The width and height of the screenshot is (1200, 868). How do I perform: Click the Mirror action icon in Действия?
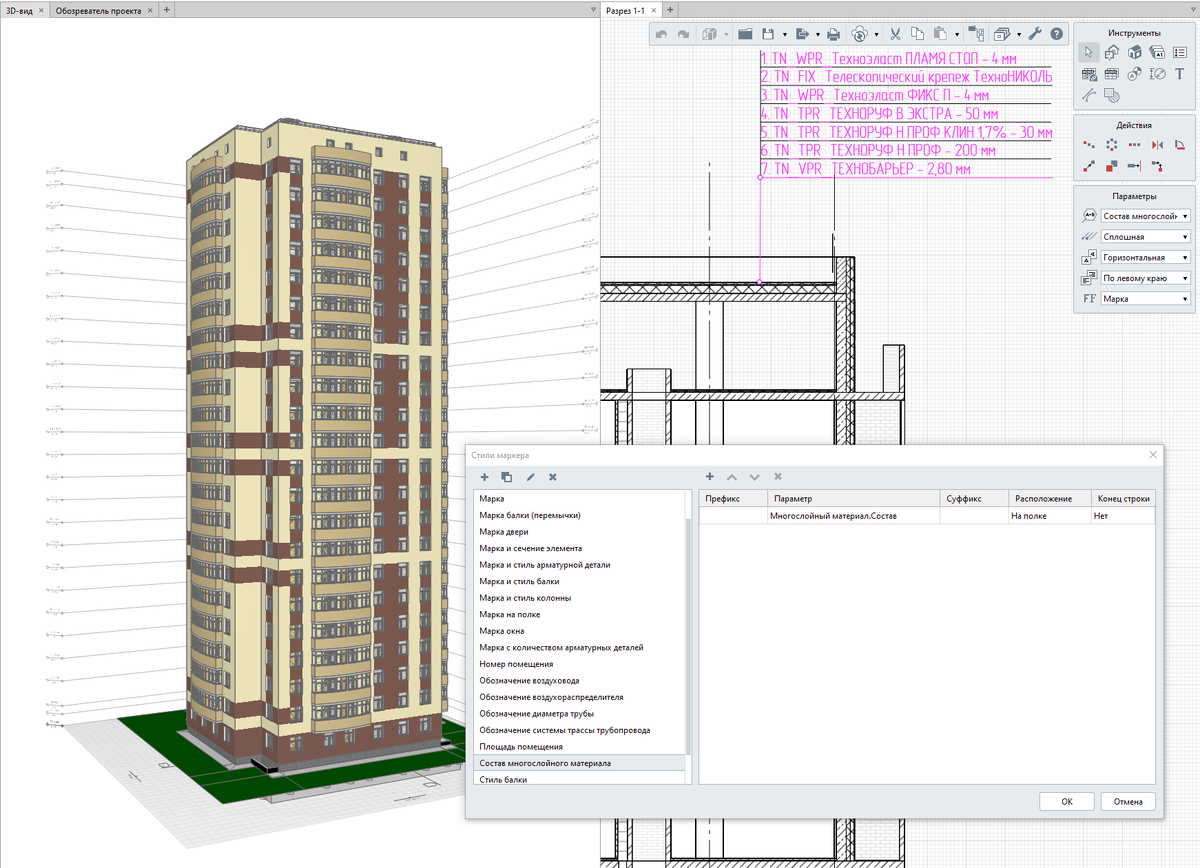pyautogui.click(x=1157, y=145)
